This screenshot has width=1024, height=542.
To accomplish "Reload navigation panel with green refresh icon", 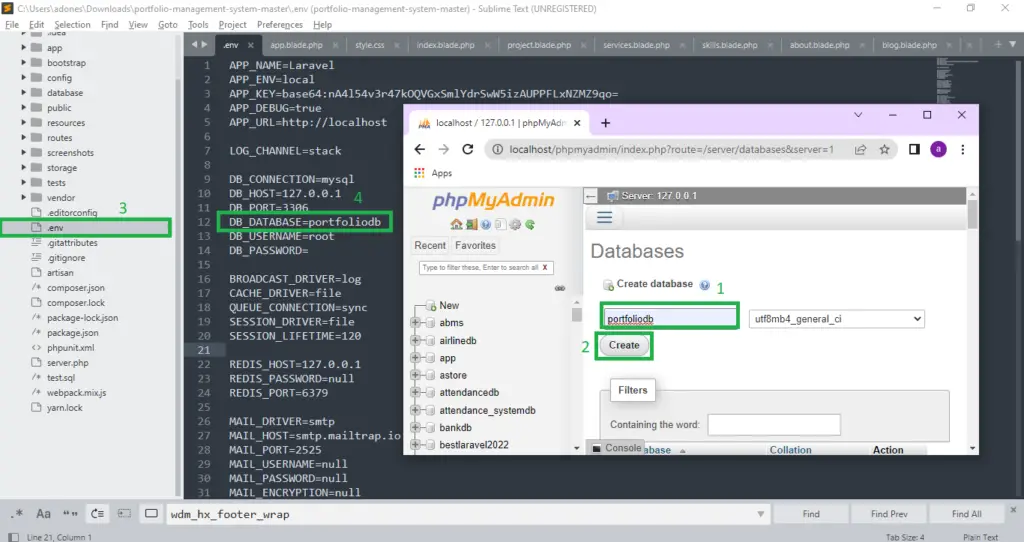I will [530, 225].
